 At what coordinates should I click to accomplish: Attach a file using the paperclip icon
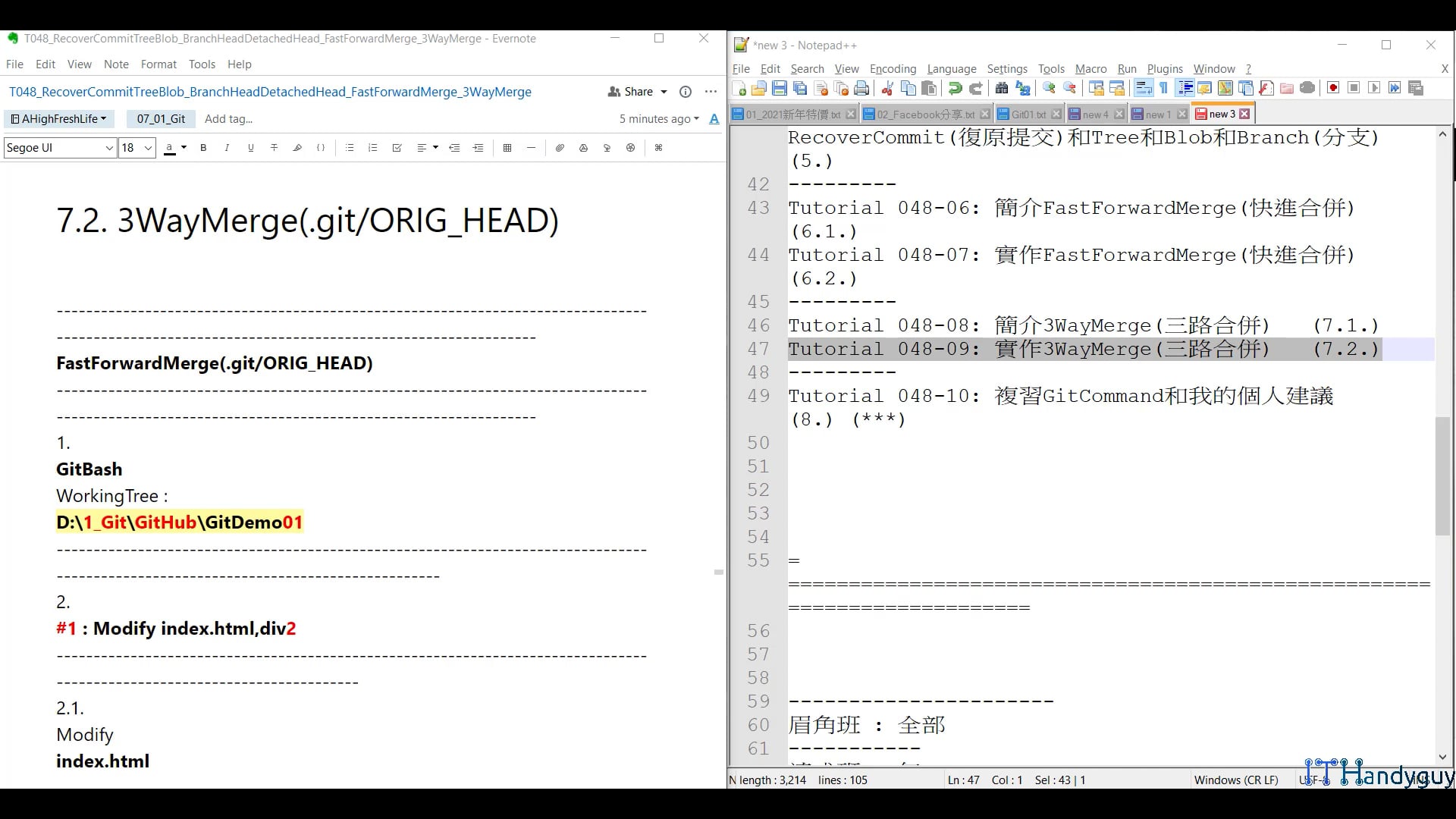[x=560, y=148]
